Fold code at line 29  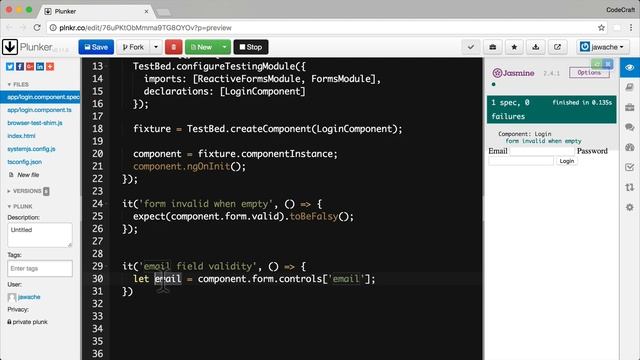click(x=106, y=267)
